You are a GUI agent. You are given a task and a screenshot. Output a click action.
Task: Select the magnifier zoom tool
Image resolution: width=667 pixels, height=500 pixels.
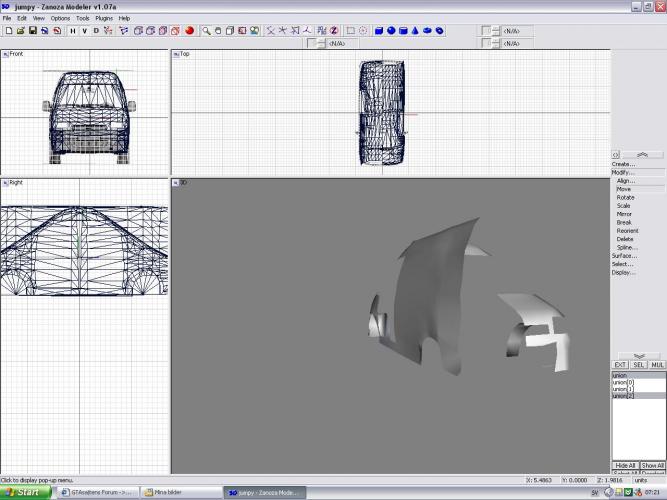click(x=207, y=31)
